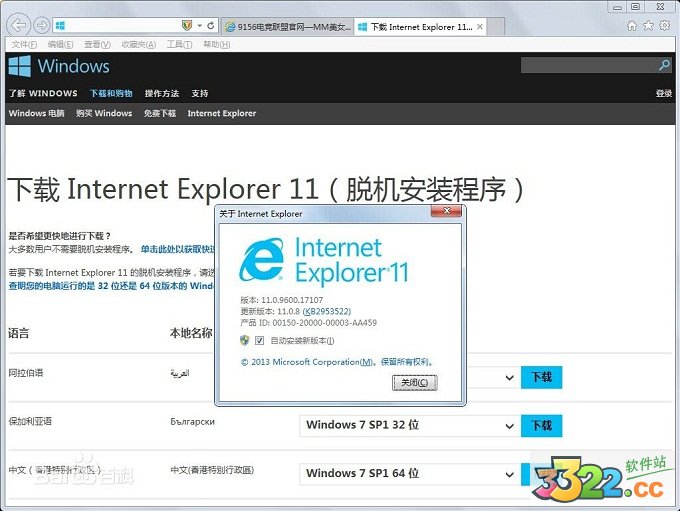Click the 产品 ID: 00150-20000-00003-AA459 text
The image size is (680, 511).
(308, 323)
